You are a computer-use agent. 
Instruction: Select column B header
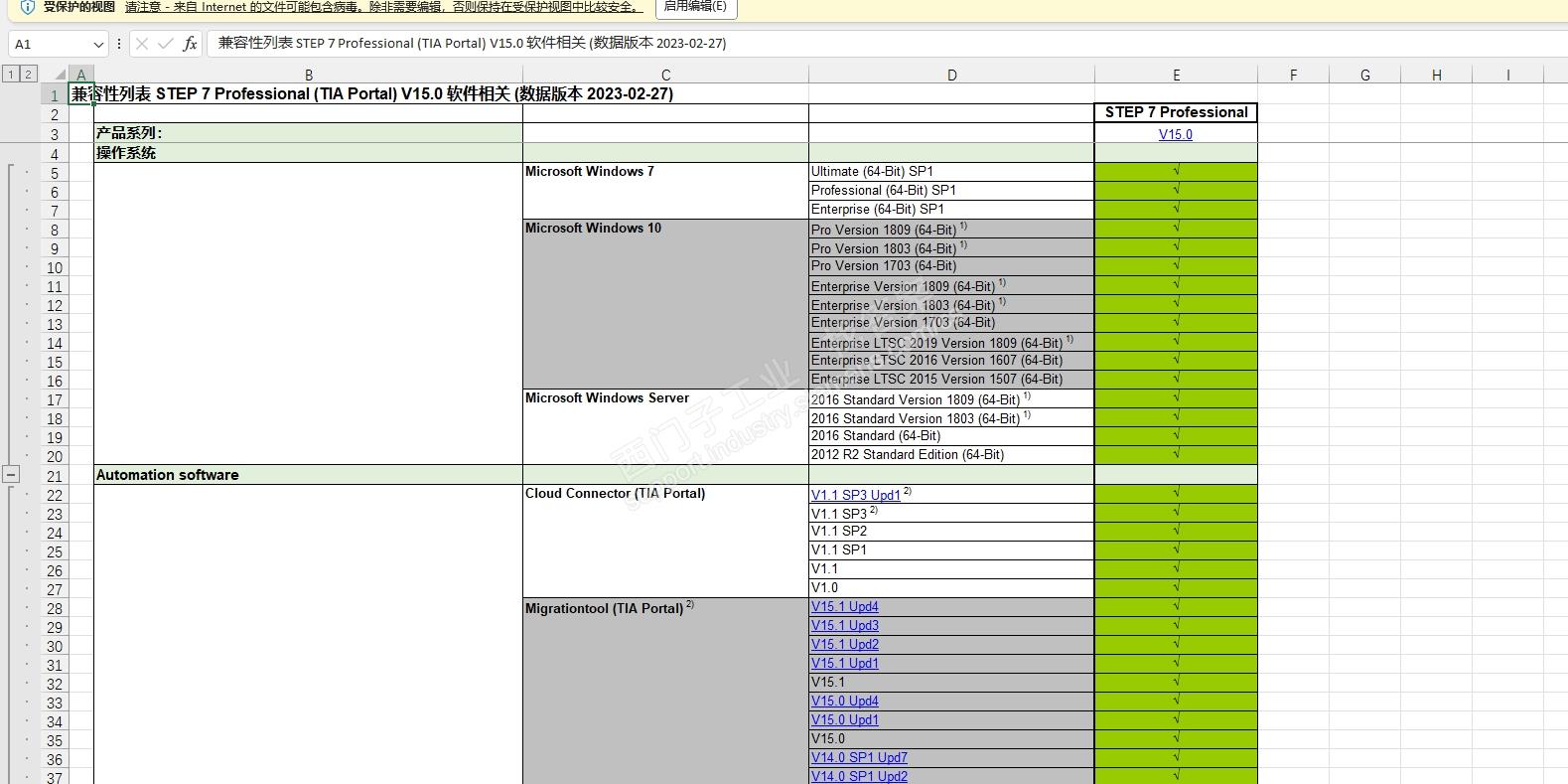coord(309,75)
